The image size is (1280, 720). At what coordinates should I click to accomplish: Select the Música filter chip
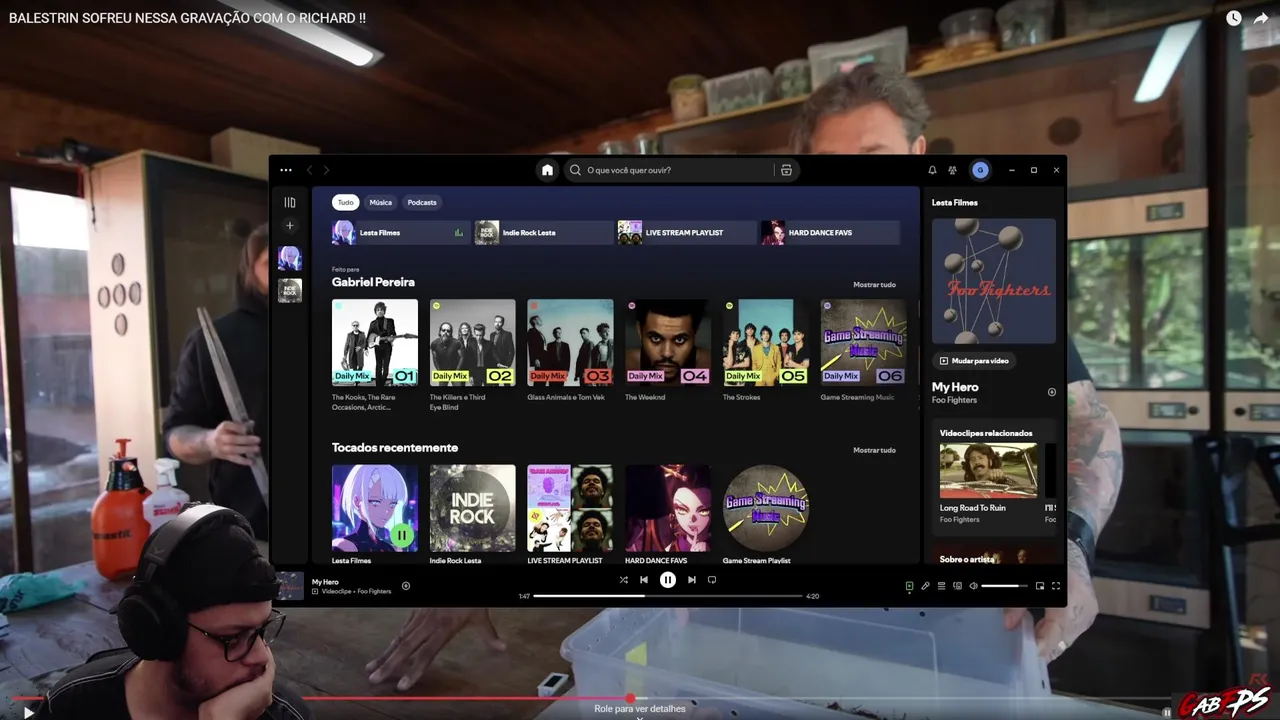381,202
